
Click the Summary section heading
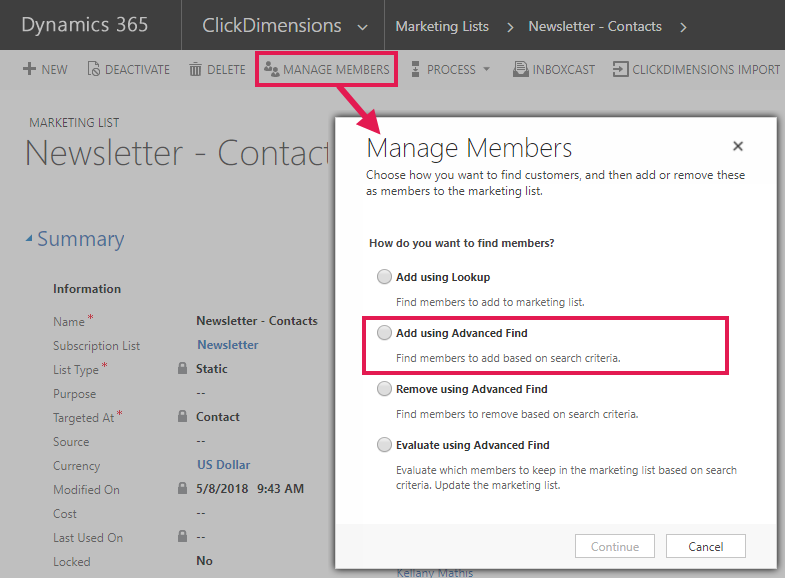coord(81,239)
